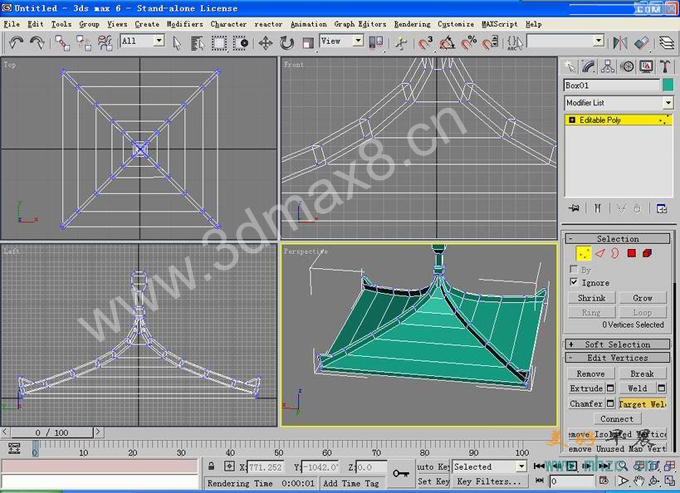Click the Mirror Selected Objects icon
The image size is (680, 493).
620,42
